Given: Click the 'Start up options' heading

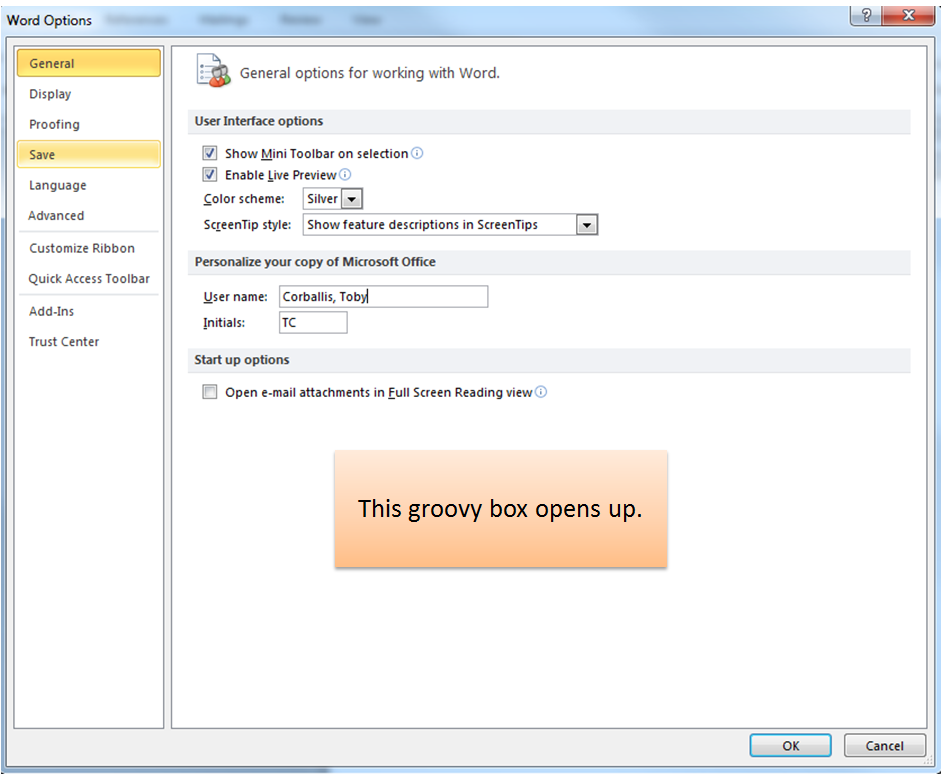Looking at the screenshot, I should click(242, 360).
